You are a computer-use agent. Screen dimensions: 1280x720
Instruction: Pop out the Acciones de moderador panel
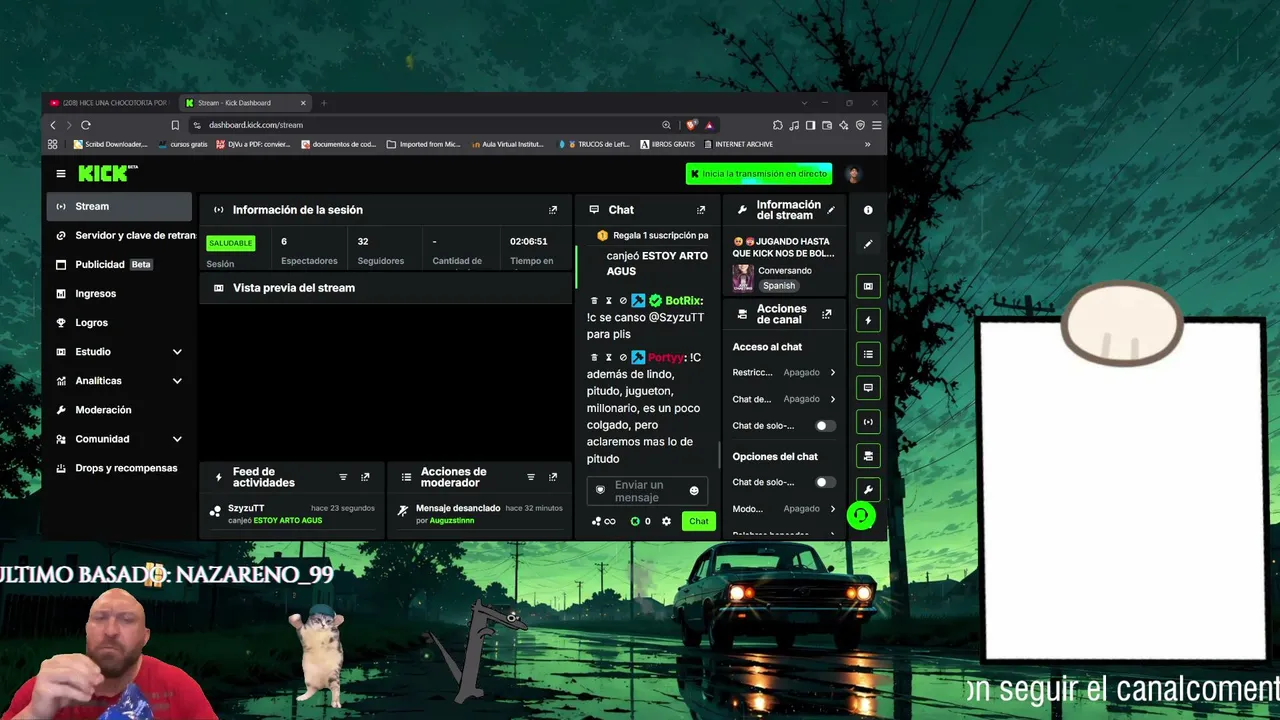[x=553, y=477]
